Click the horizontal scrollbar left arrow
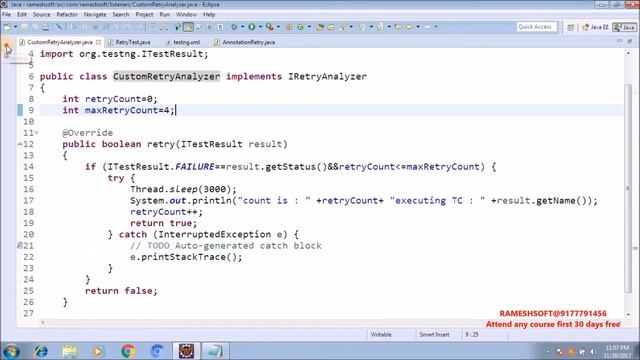The image size is (640, 360). point(42,322)
